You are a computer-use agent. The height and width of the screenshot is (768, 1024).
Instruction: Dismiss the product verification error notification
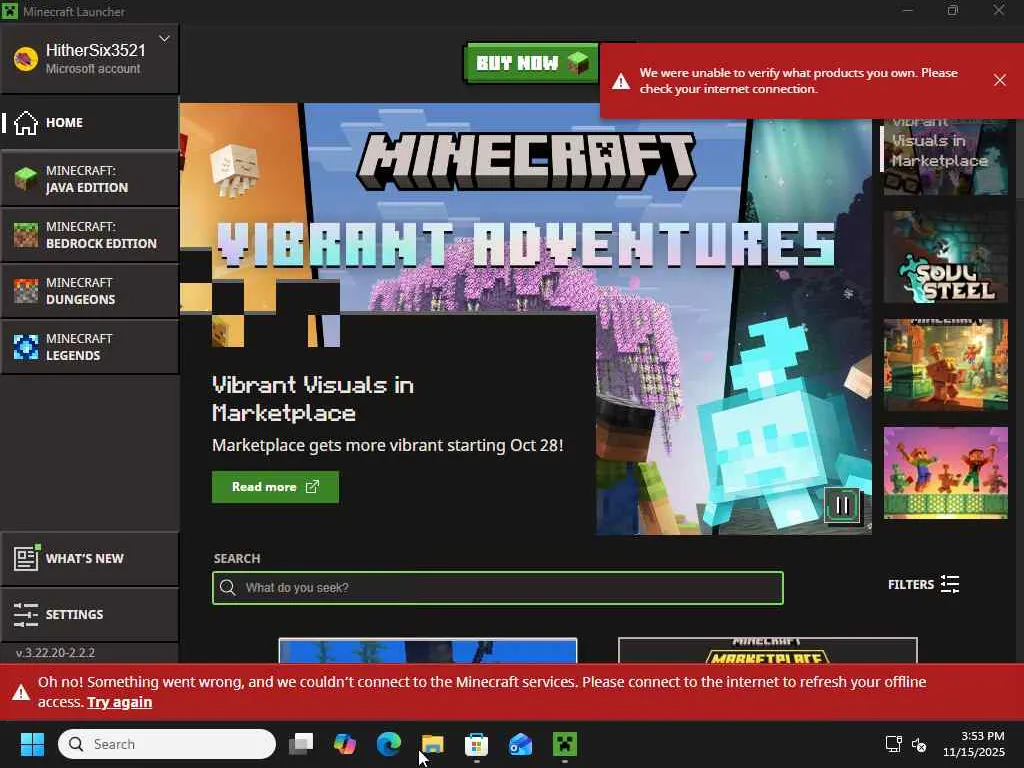[999, 80]
